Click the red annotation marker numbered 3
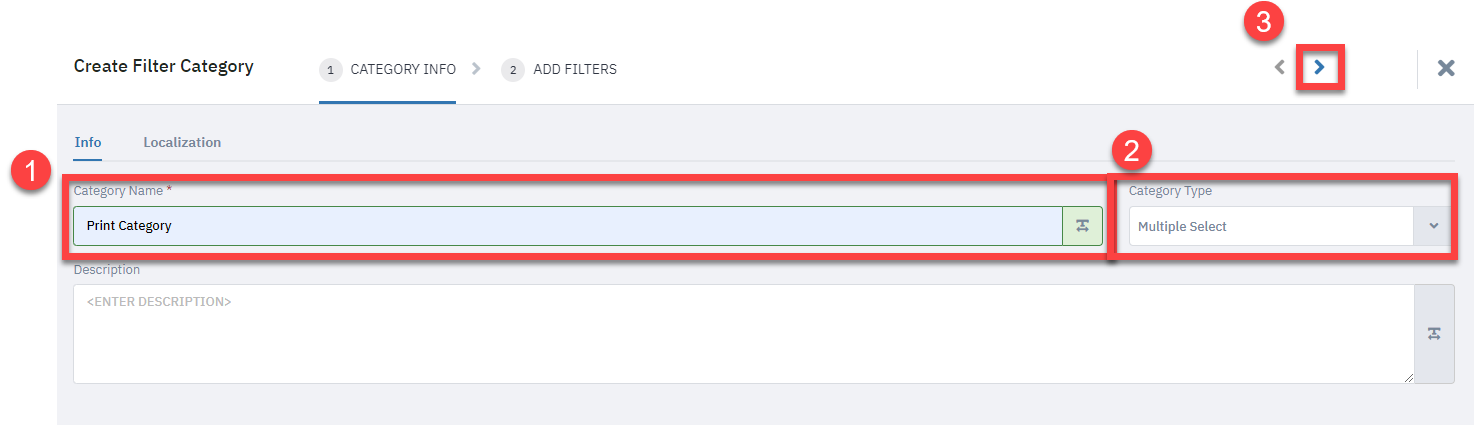The image size is (1474, 425). [1264, 23]
